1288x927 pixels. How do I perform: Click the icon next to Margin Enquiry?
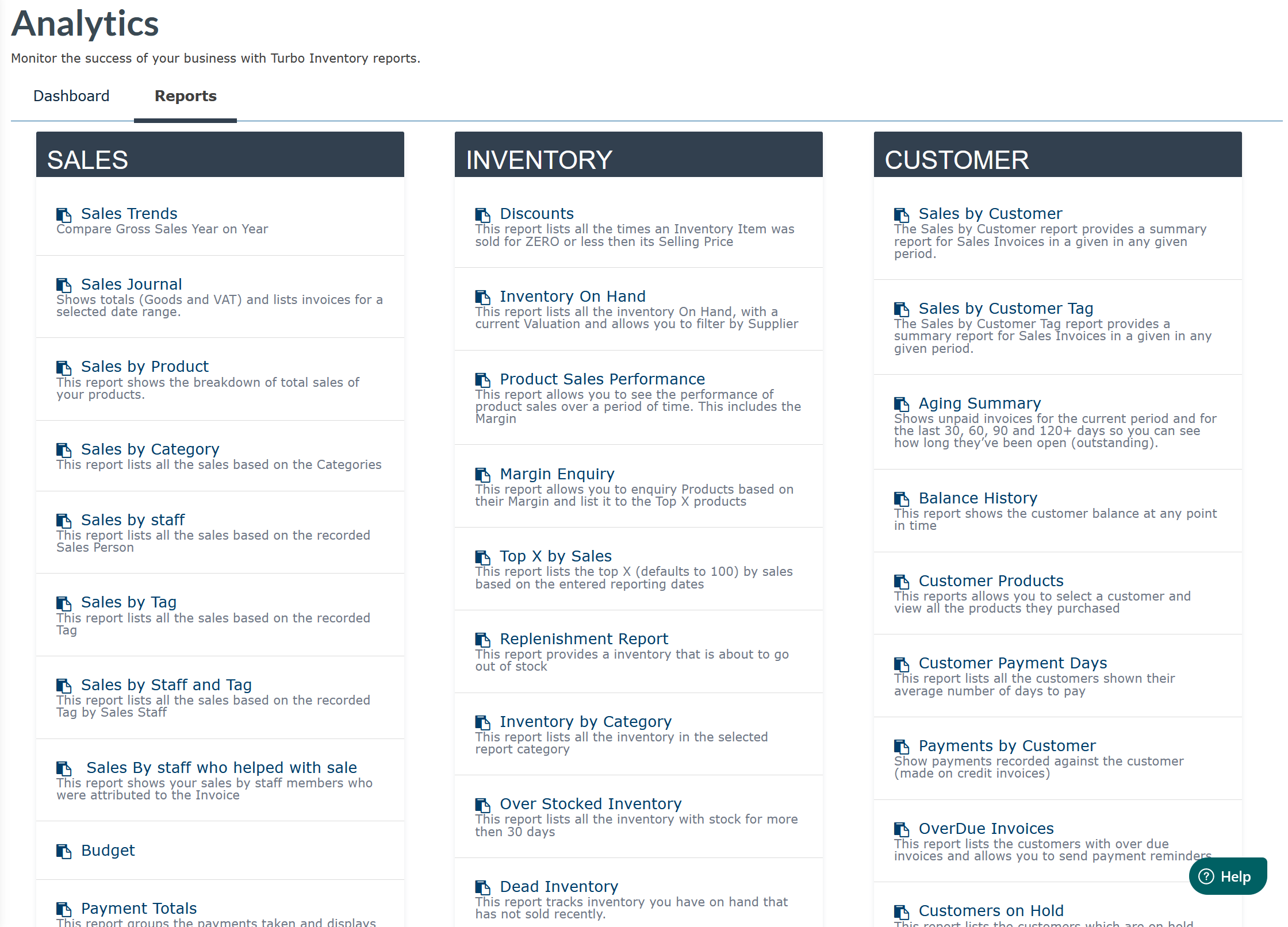click(x=482, y=475)
